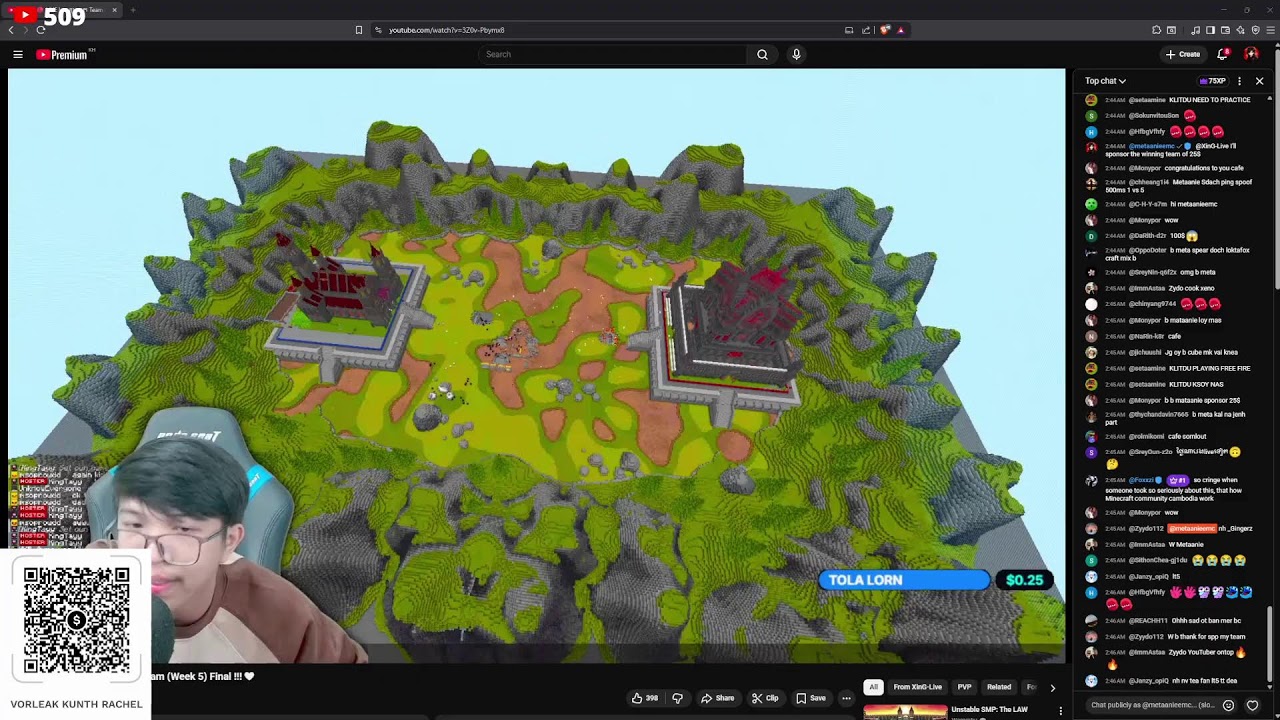Show next filter chips with arrow
Screen dimensions: 1280x720
[x=1052, y=687]
